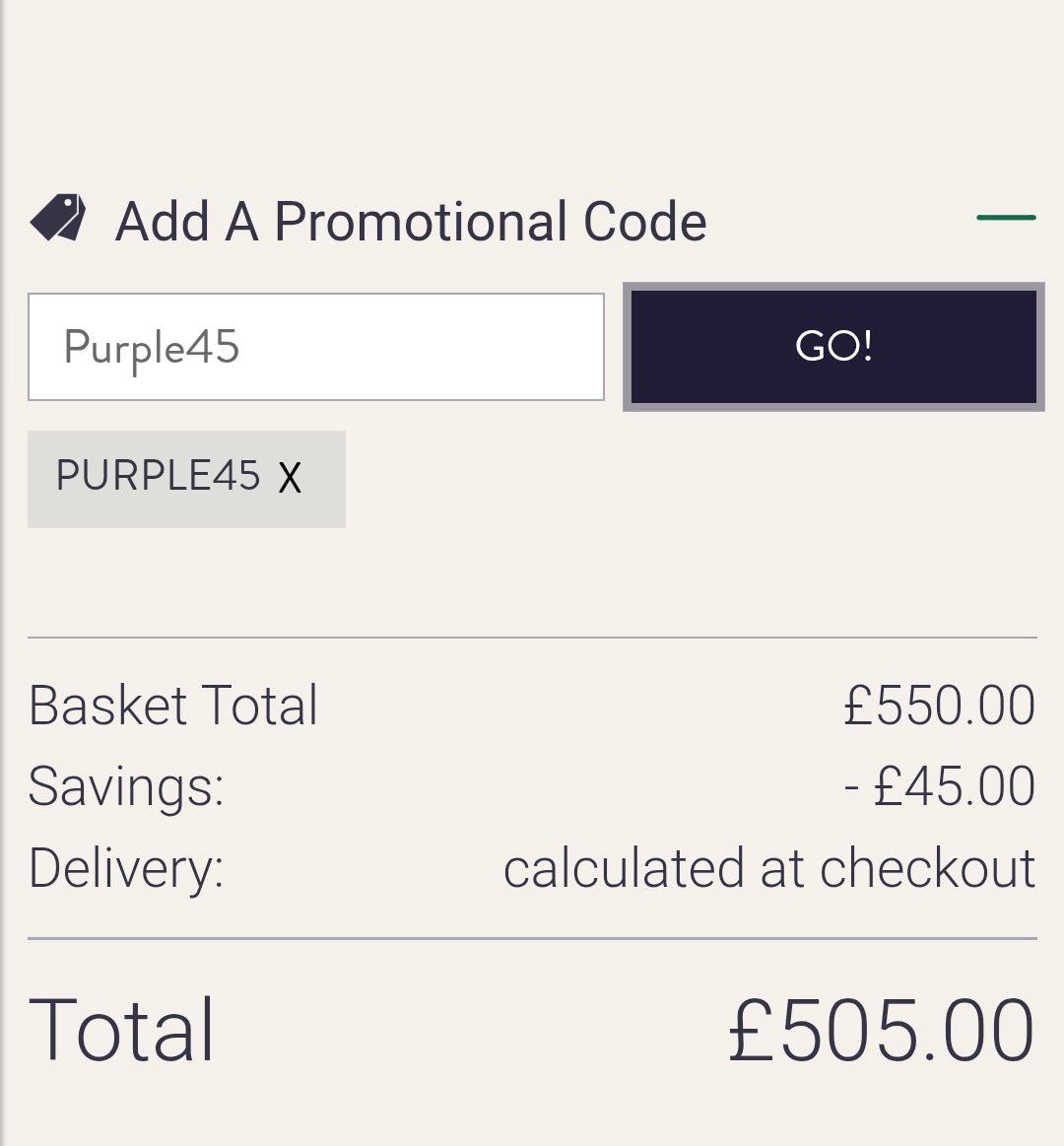Screen dimensions: 1064x1146
Task: Click the £550.00 basket amount
Action: click(939, 706)
